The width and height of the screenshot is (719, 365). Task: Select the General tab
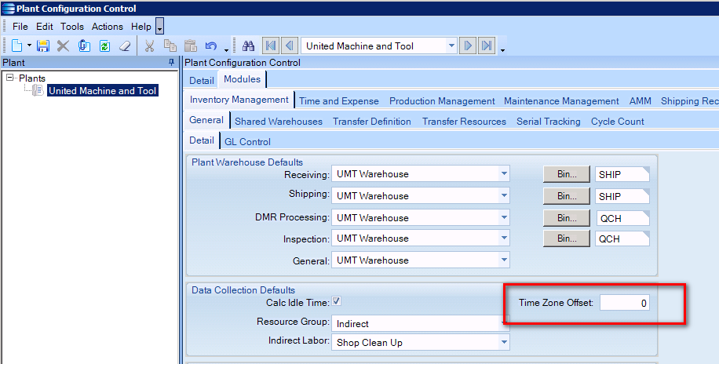206,120
